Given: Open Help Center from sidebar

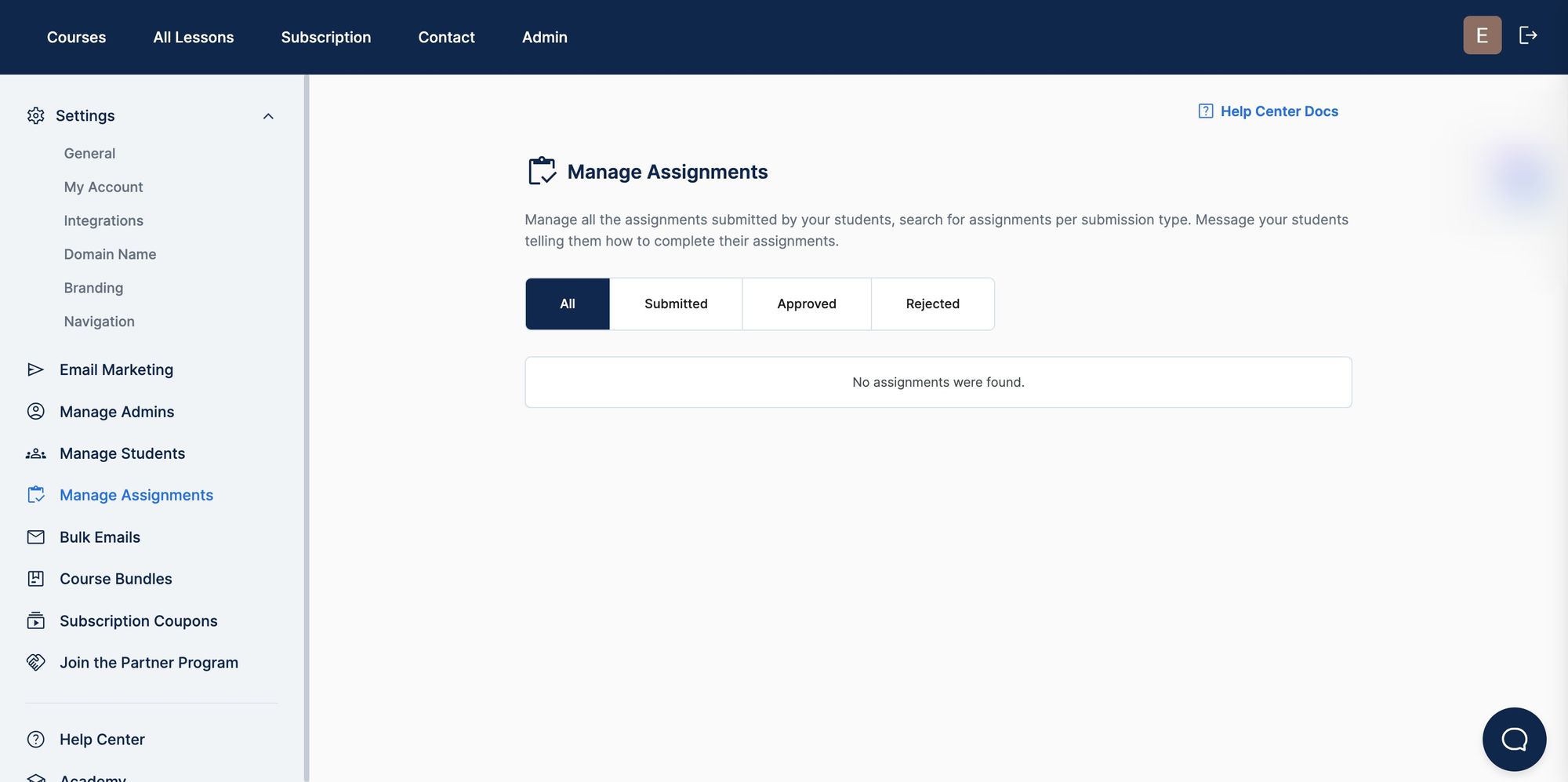Looking at the screenshot, I should coord(102,740).
